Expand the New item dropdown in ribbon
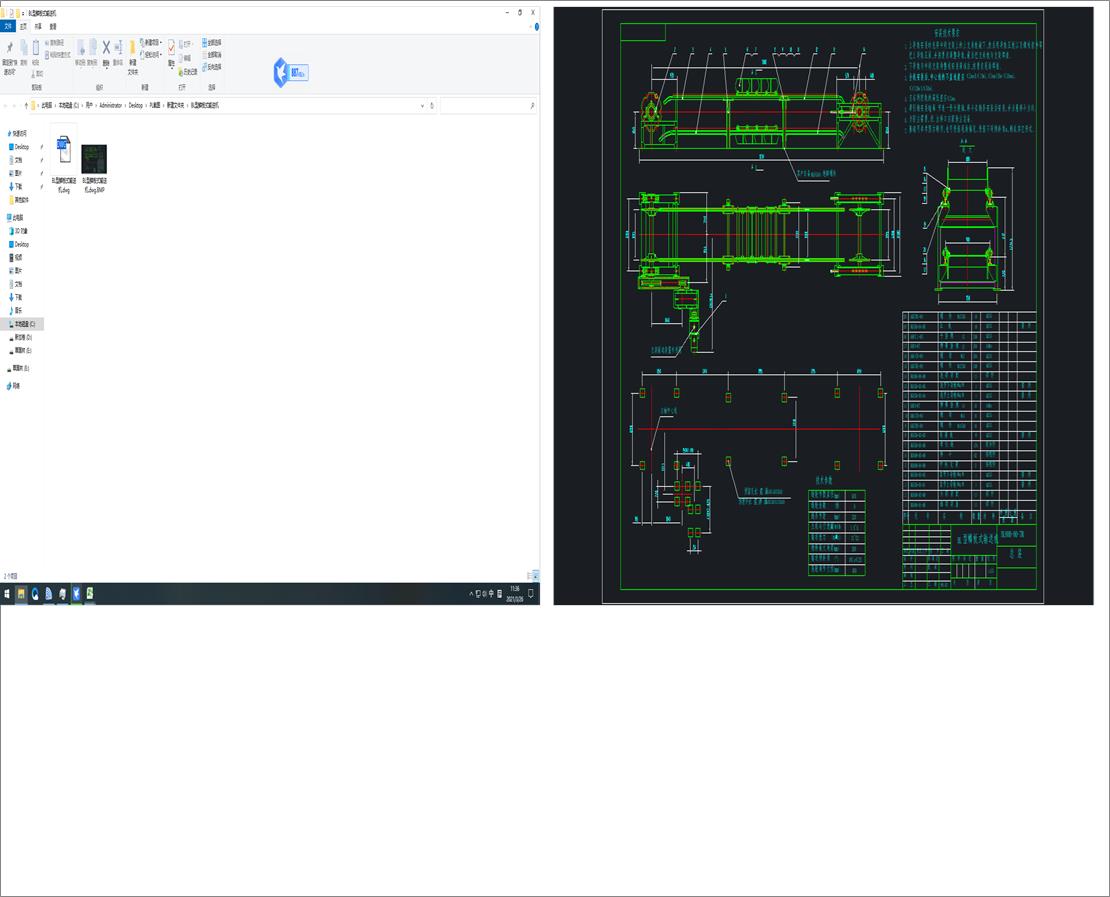 (x=151, y=42)
